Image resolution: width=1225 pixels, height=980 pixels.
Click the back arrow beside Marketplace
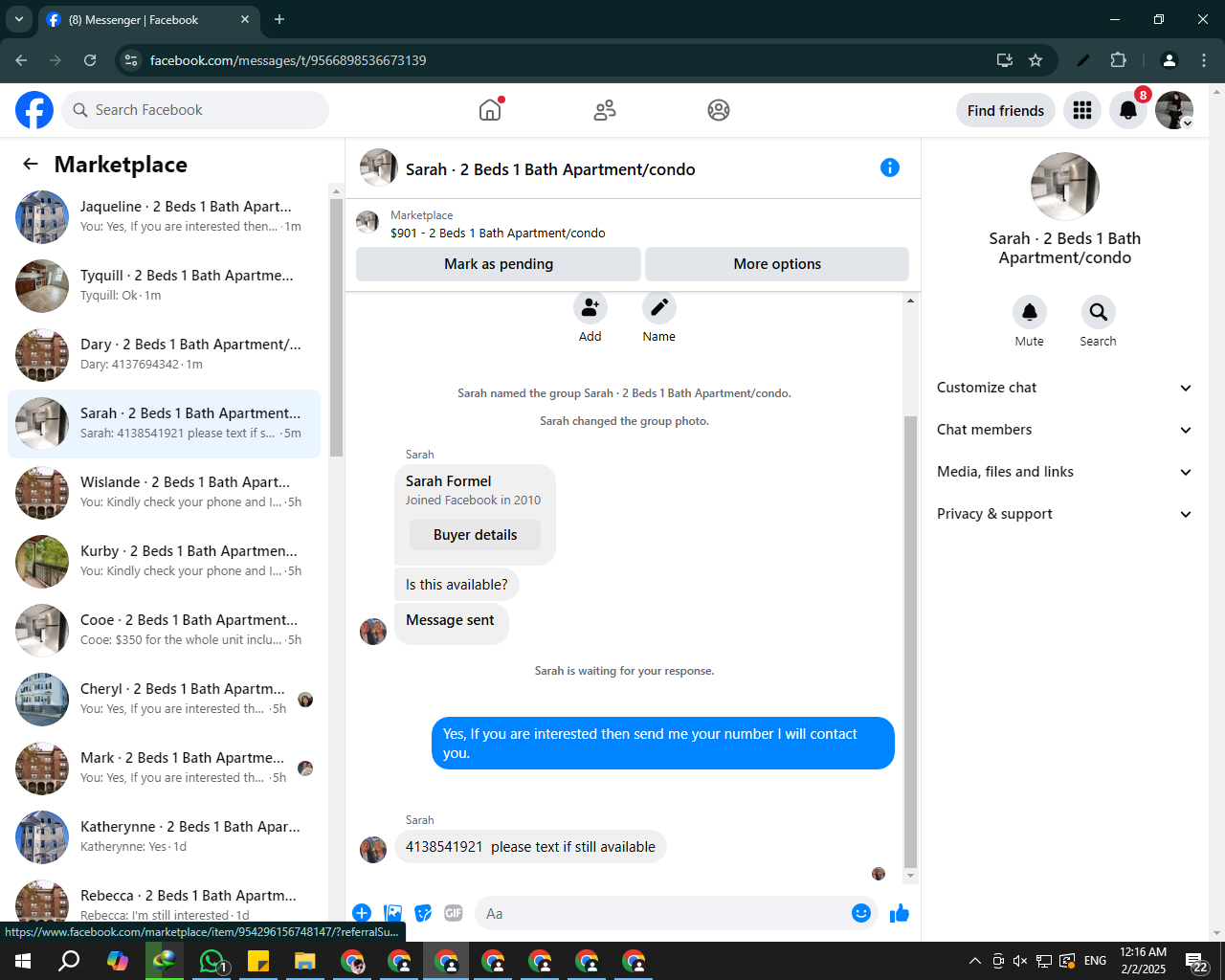31,164
